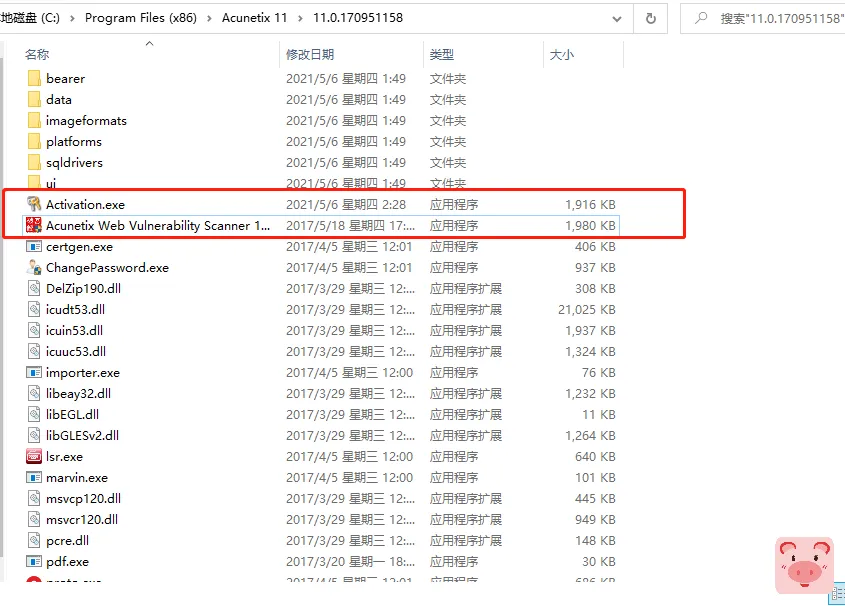Image resolution: width=845 pixels, height=606 pixels.
Task: Expand chevron after Acunetix 11 breadcrumb
Action: pyautogui.click(x=301, y=18)
